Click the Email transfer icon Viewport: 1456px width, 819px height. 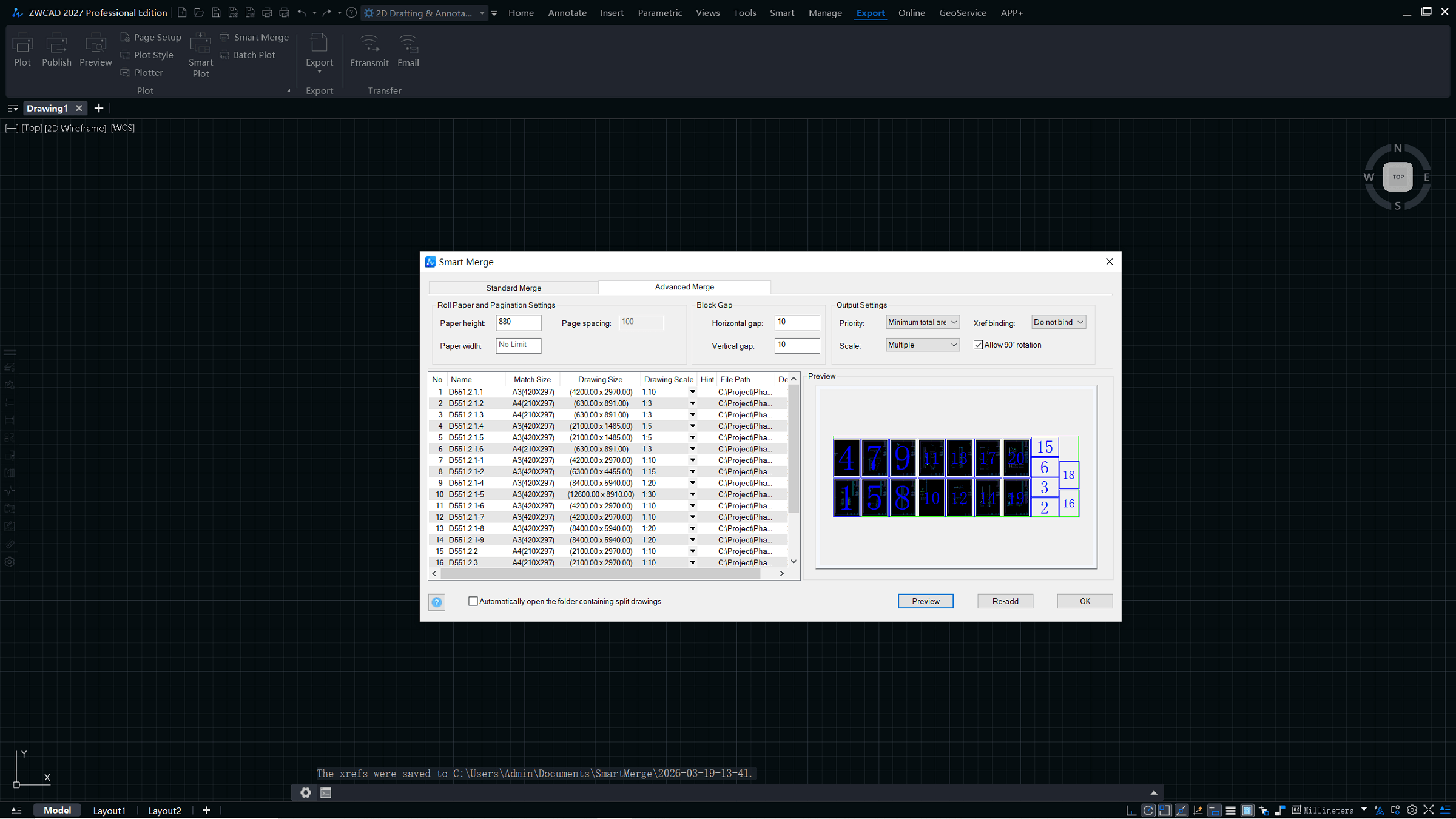(408, 50)
